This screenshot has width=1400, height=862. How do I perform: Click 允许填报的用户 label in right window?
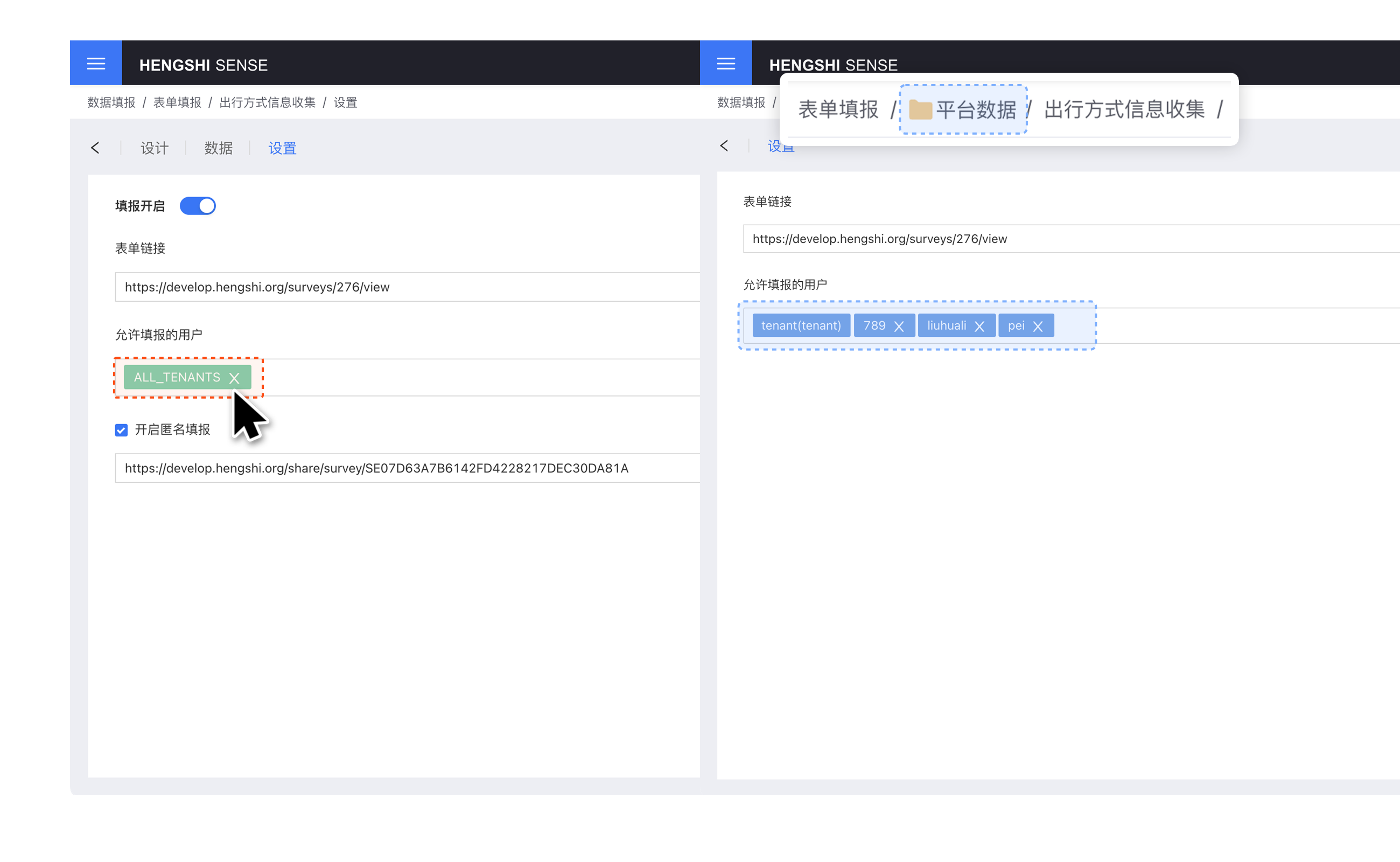click(x=785, y=284)
